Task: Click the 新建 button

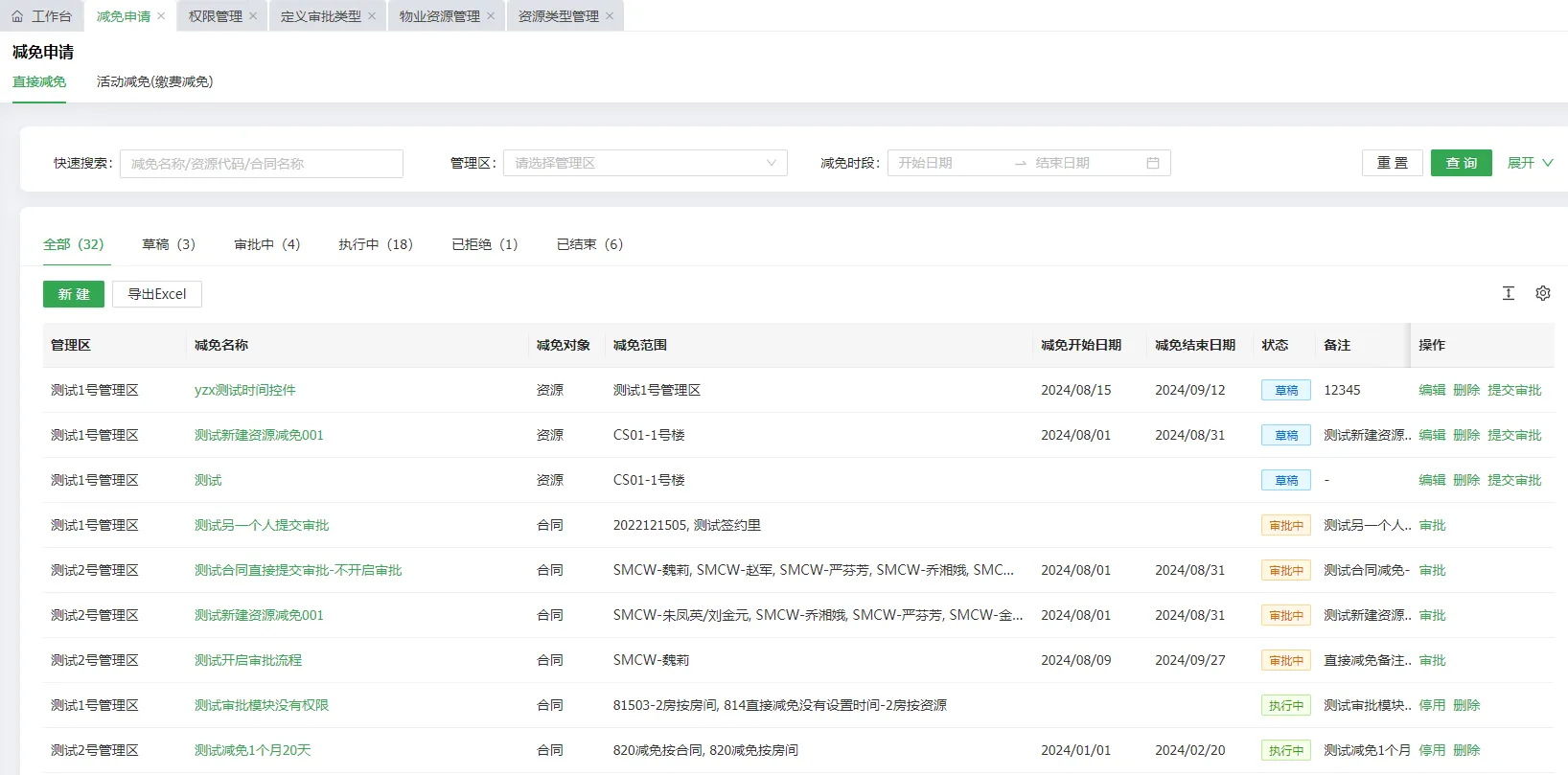Action: [x=74, y=294]
